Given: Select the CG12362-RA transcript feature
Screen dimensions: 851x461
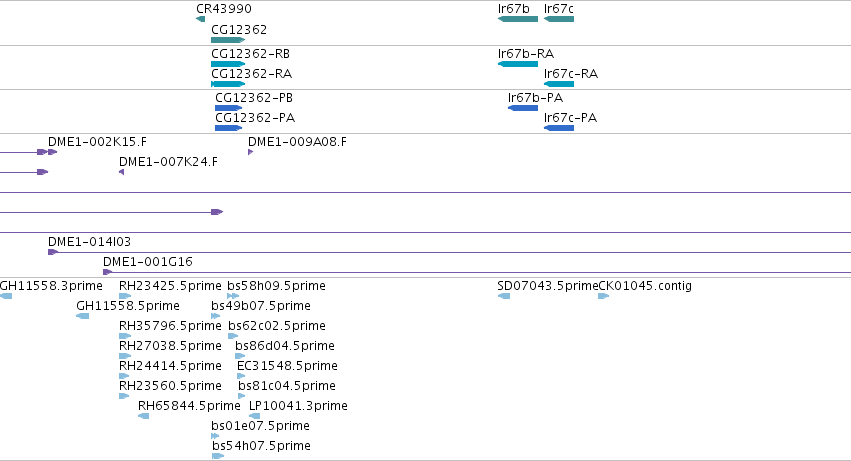Looking at the screenshot, I should tap(228, 84).
